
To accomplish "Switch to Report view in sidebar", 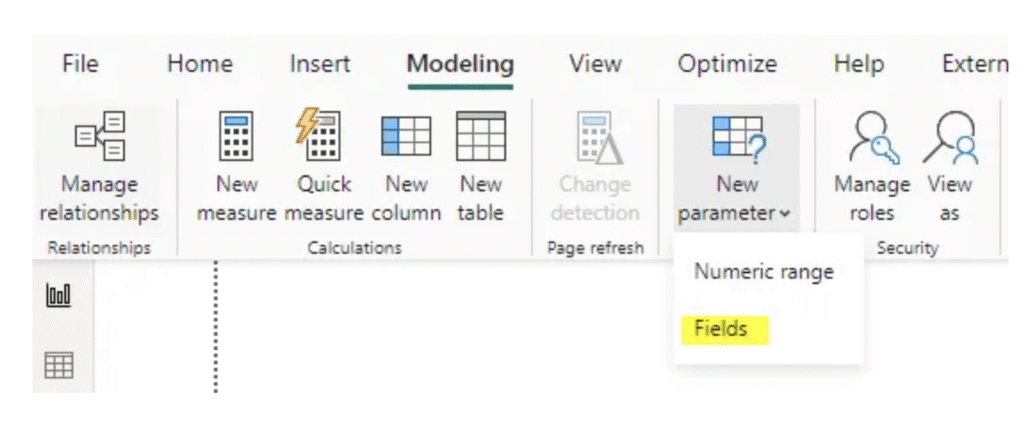I will [60, 297].
